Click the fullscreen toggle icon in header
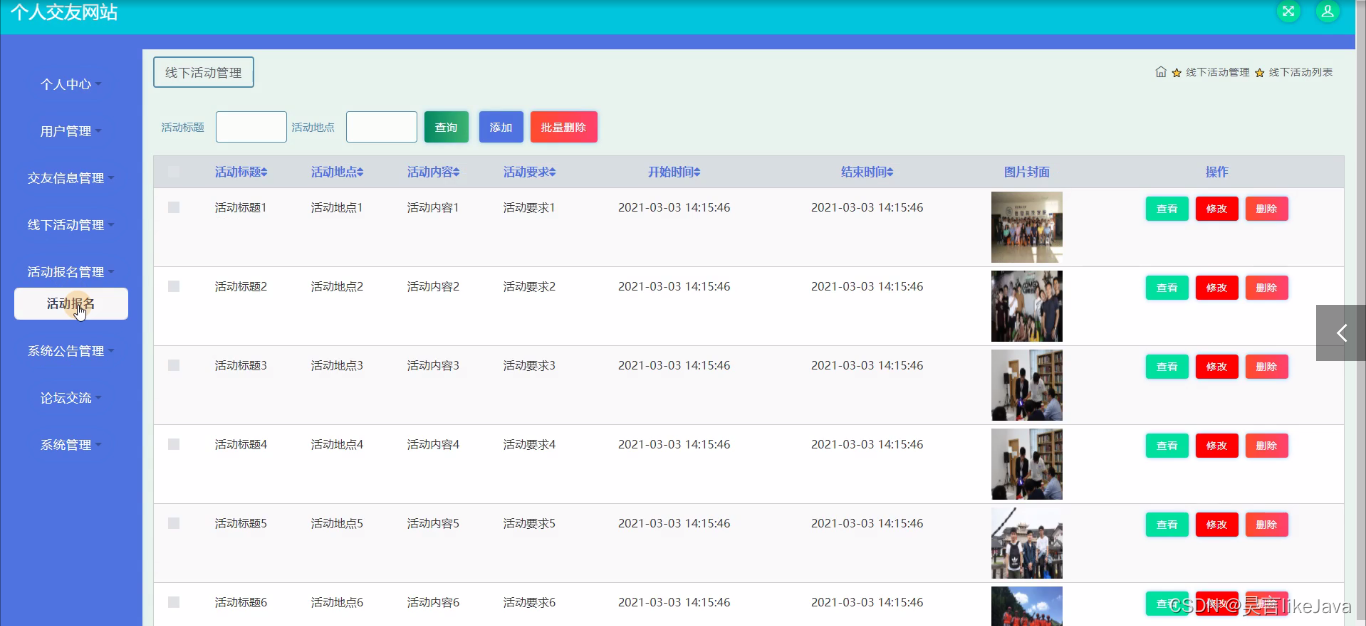Viewport: 1366px width, 626px height. click(1289, 11)
